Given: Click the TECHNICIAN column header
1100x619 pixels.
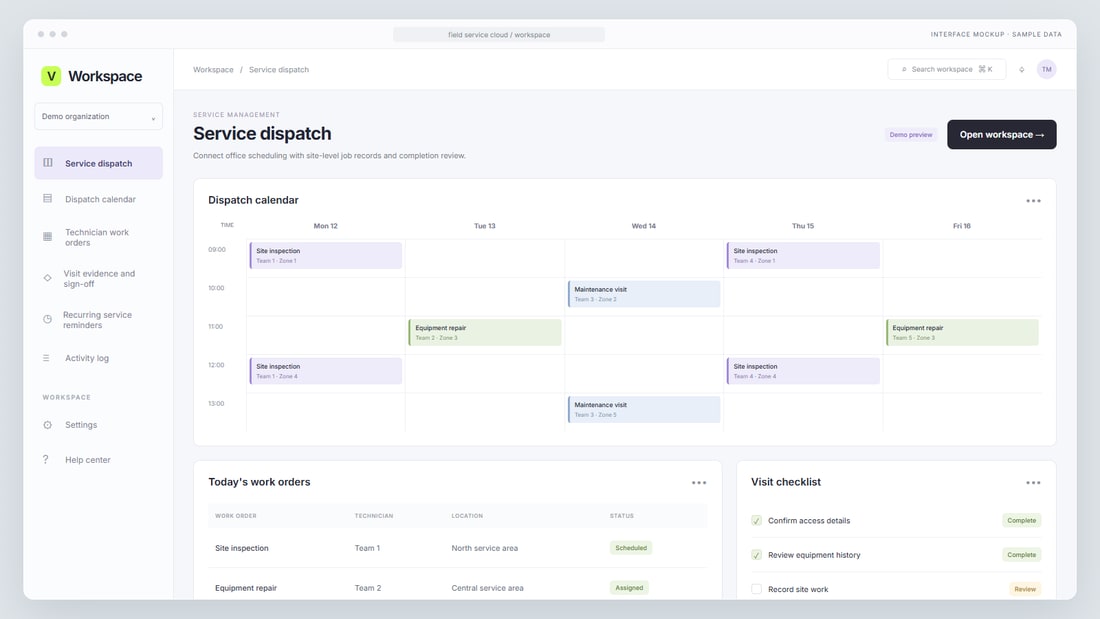Looking at the screenshot, I should pyautogui.click(x=374, y=516).
